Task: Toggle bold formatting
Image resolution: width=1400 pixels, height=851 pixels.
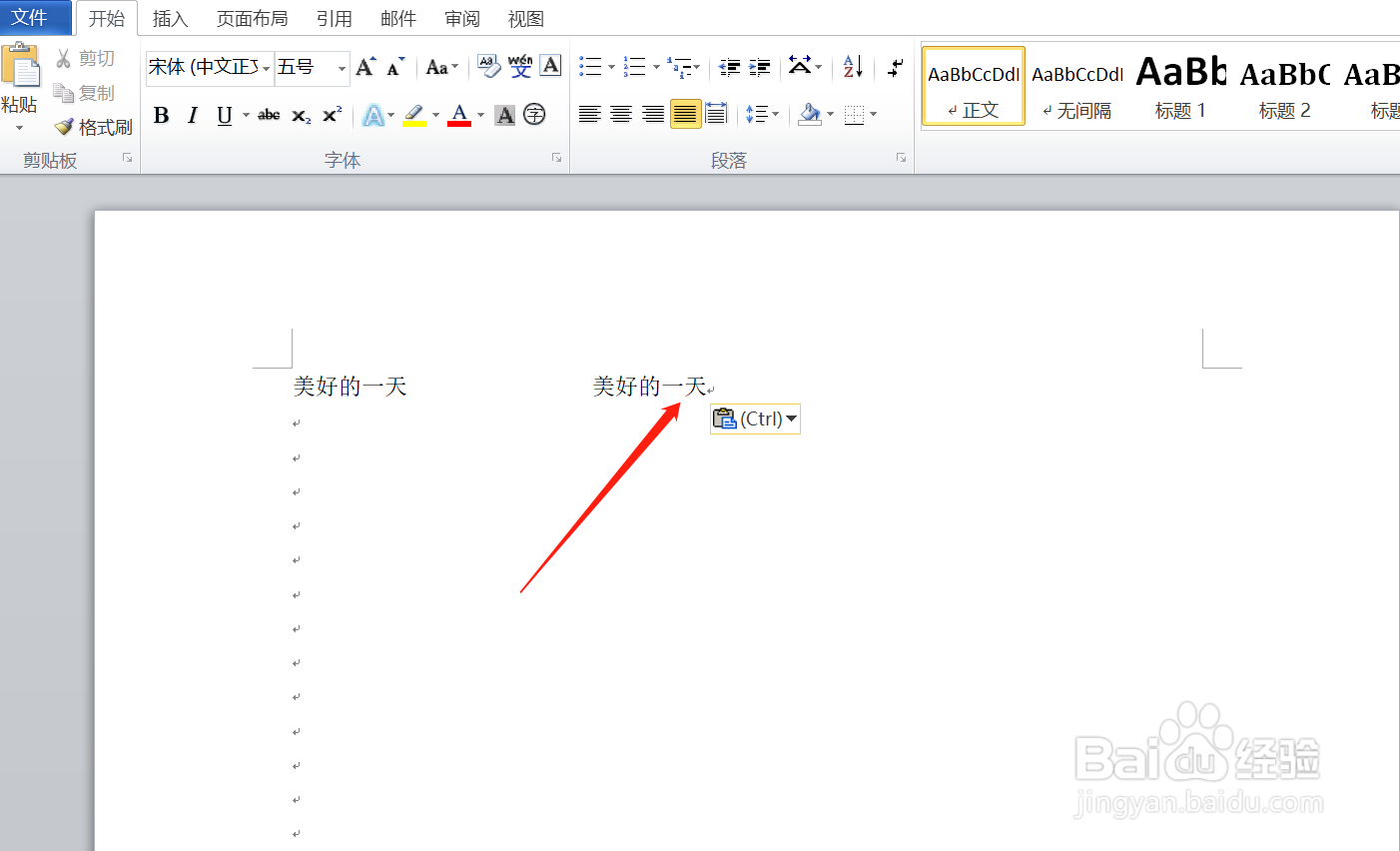Action: coord(161,115)
